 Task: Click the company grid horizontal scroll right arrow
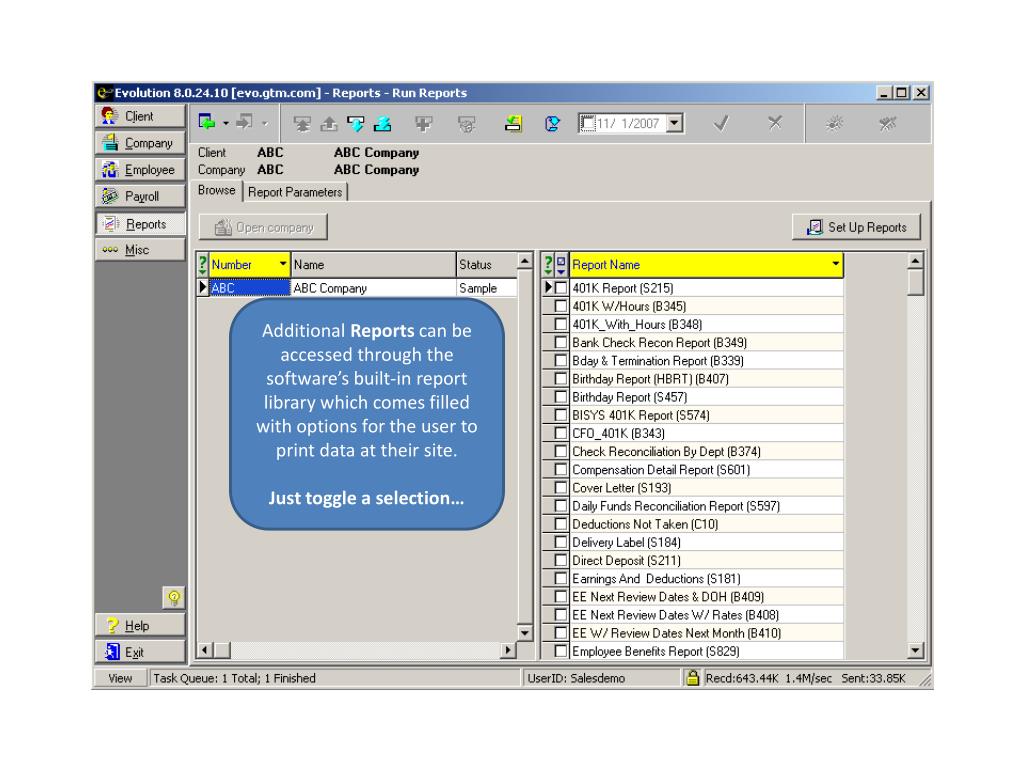pyautogui.click(x=508, y=650)
